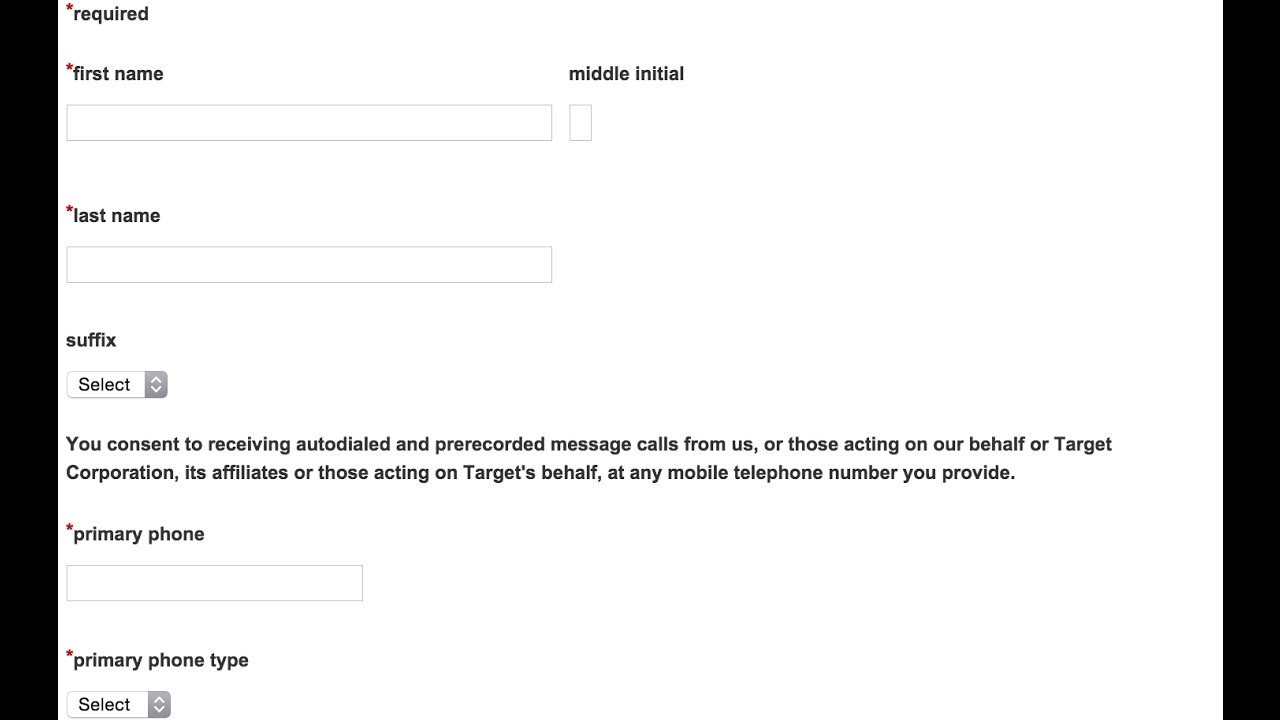Click the red asterisk beside primary phone type
1280x720 pixels.
[70, 655]
